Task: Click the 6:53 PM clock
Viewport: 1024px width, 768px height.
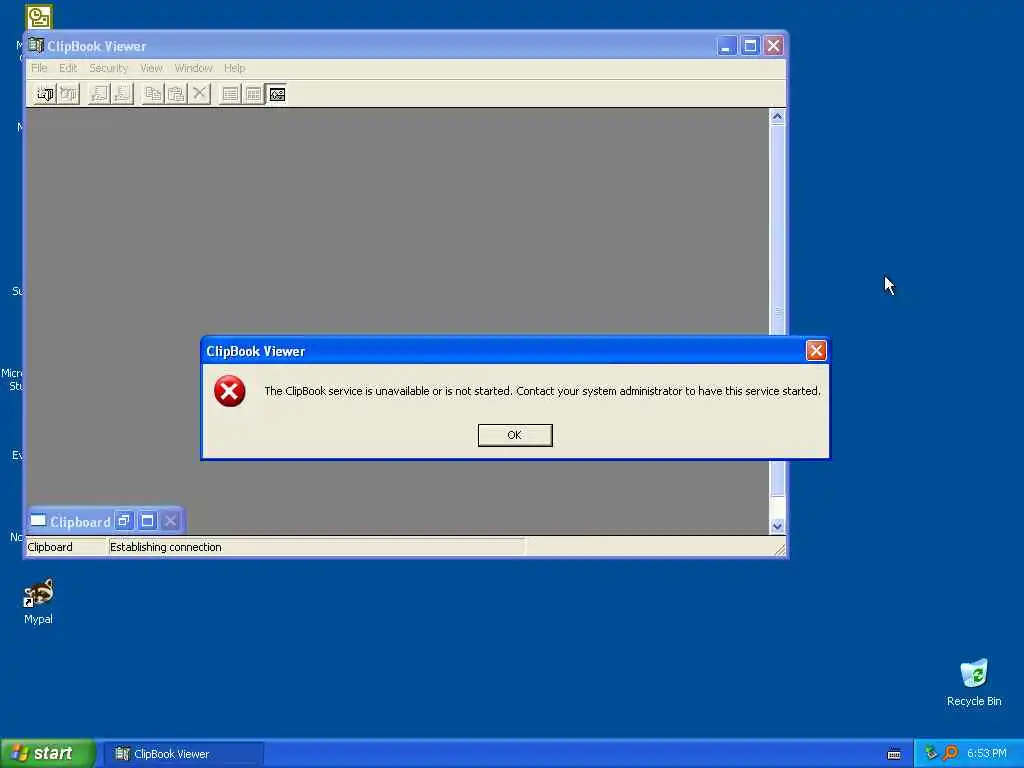Action: tap(987, 754)
